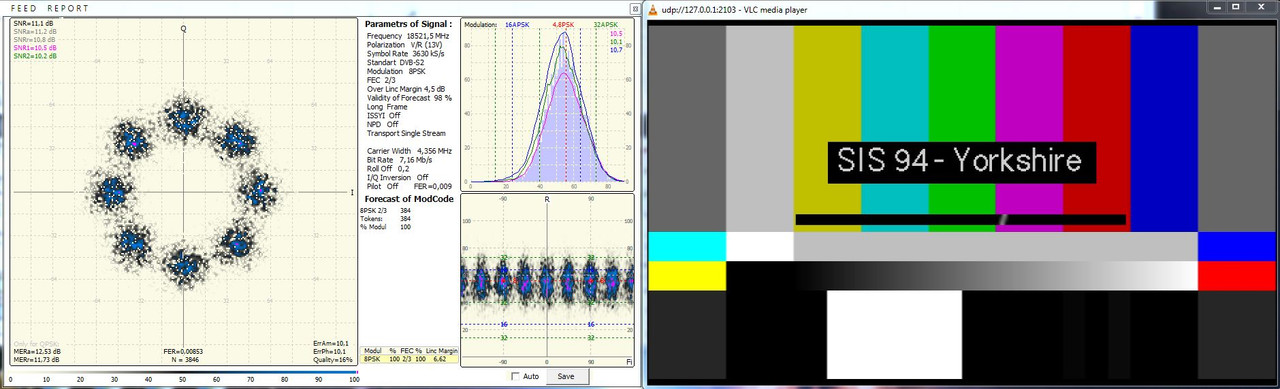
Task: Click the 'SIS 94 - Yorkshire' video caption
Action: pyautogui.click(x=961, y=161)
